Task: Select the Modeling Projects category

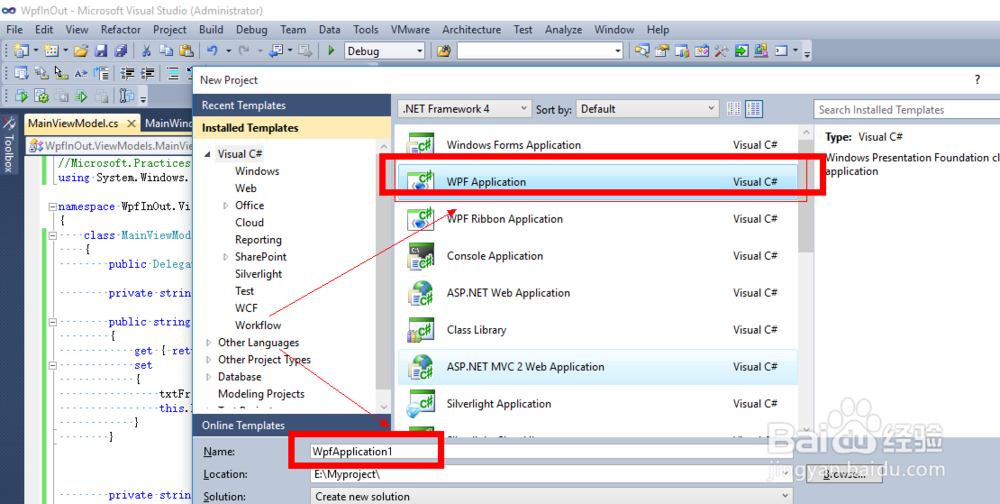Action: (x=261, y=394)
